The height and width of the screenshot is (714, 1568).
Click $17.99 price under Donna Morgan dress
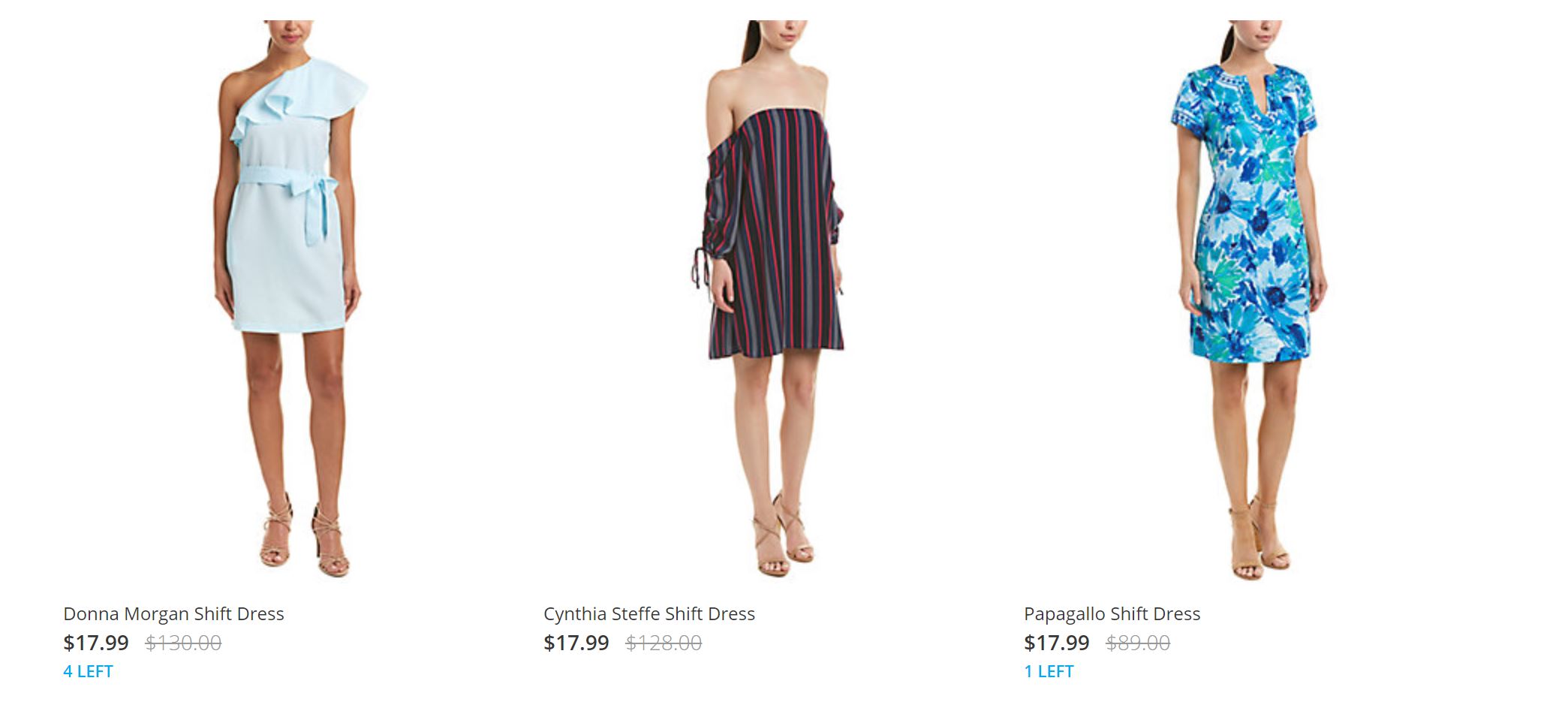click(x=96, y=643)
